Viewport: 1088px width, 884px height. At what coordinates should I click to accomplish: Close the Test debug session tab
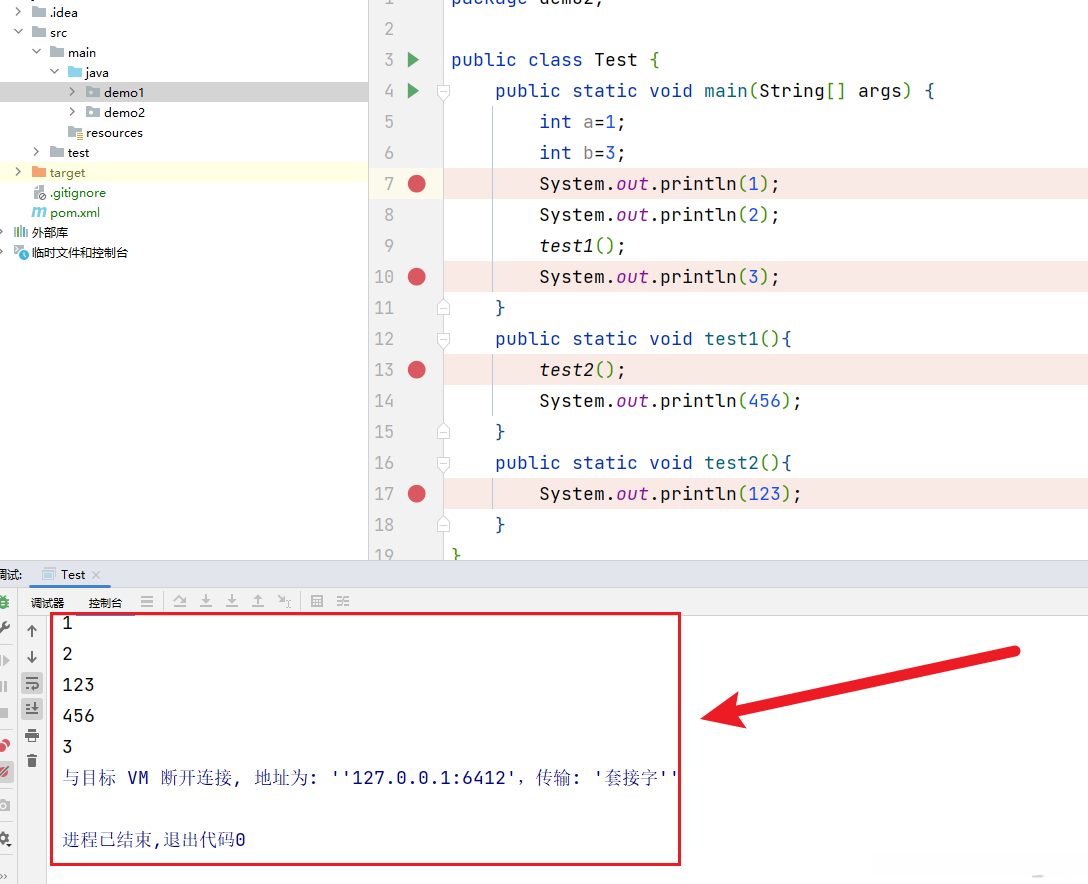click(96, 575)
